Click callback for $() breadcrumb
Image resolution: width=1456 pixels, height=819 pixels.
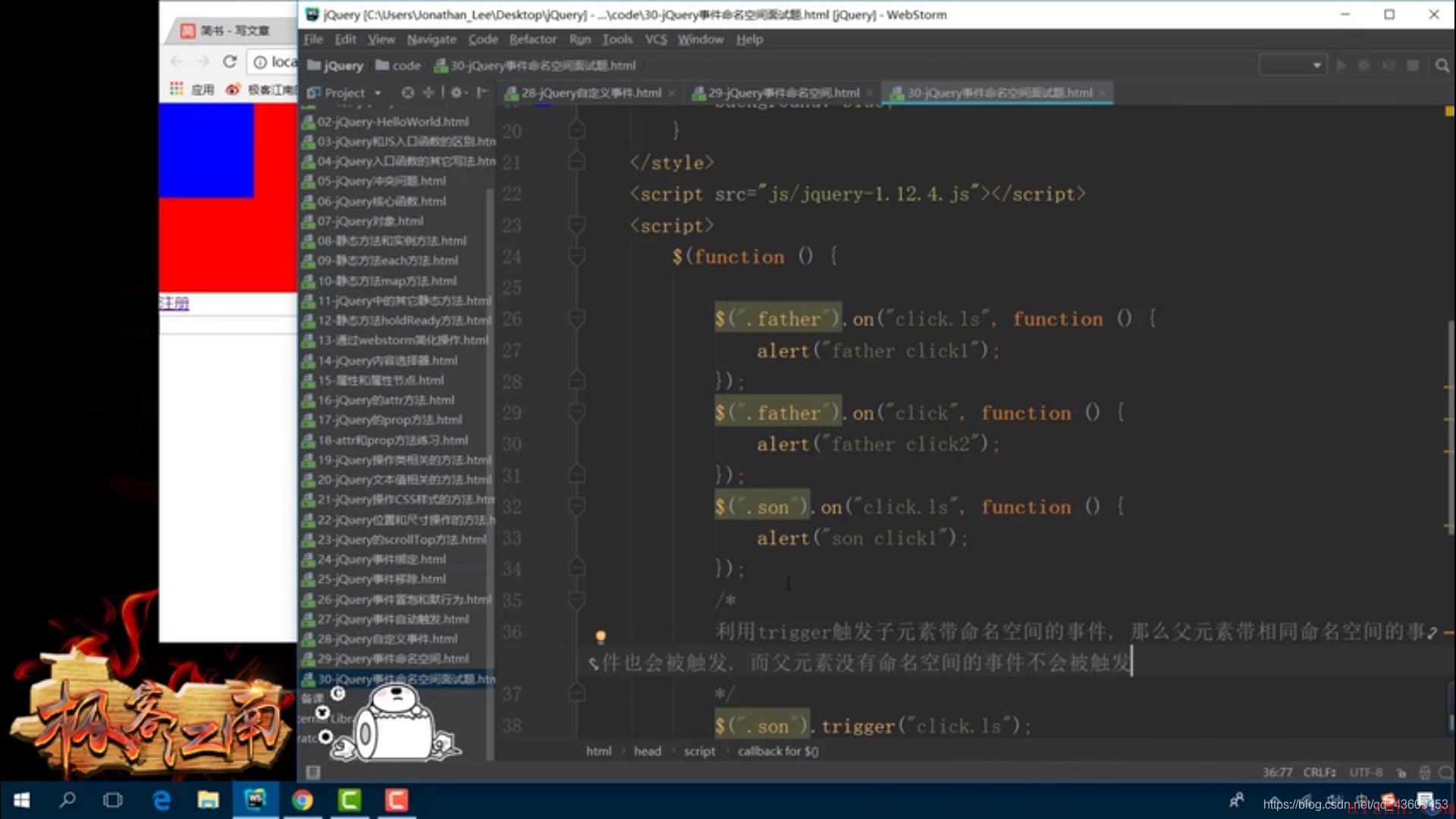(x=778, y=751)
